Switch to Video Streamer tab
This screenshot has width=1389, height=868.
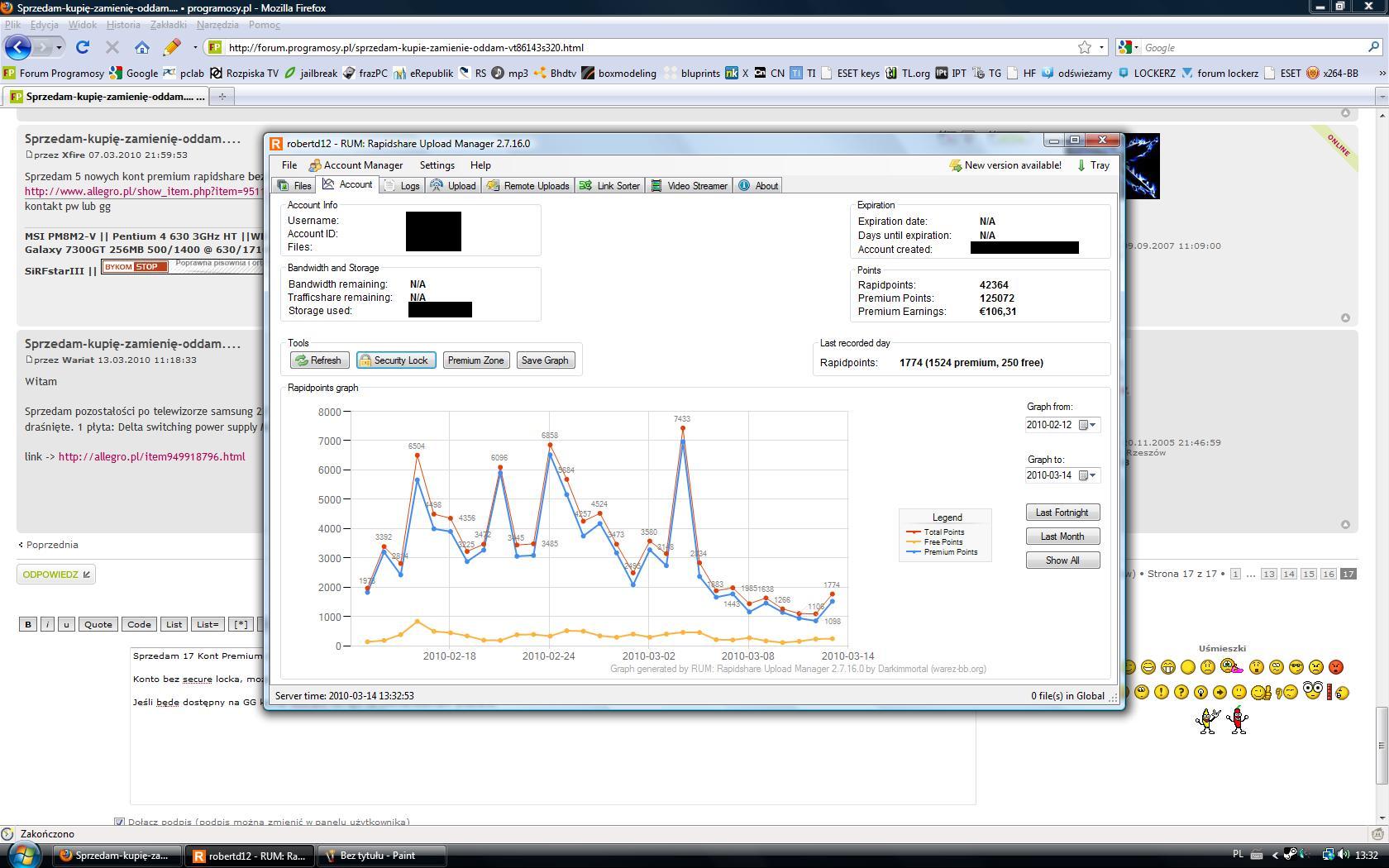pos(690,186)
